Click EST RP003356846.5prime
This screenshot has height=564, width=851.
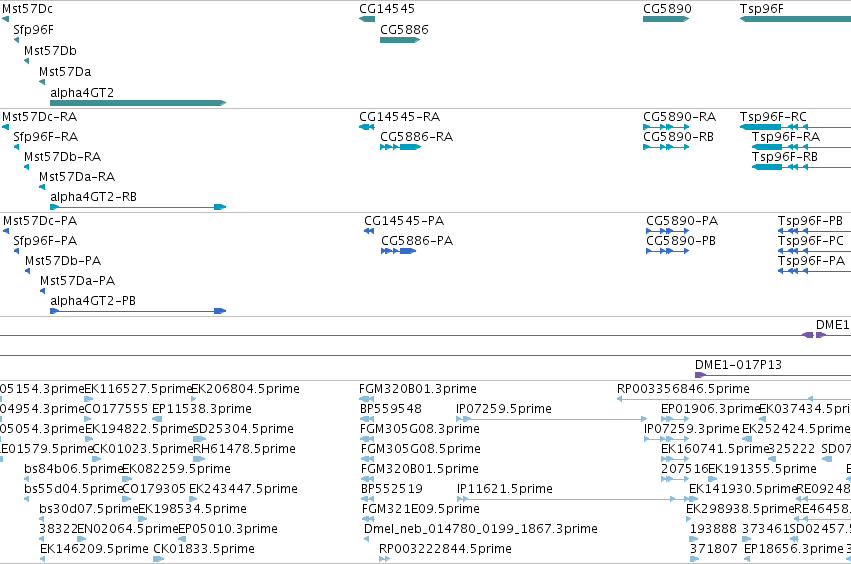(683, 389)
